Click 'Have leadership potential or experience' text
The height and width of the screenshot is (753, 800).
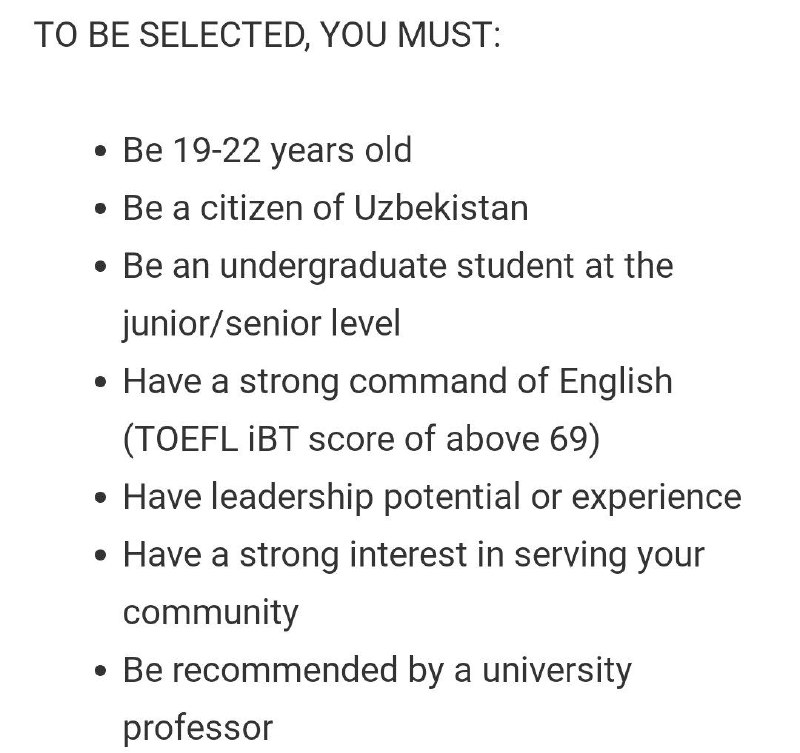[432, 497]
